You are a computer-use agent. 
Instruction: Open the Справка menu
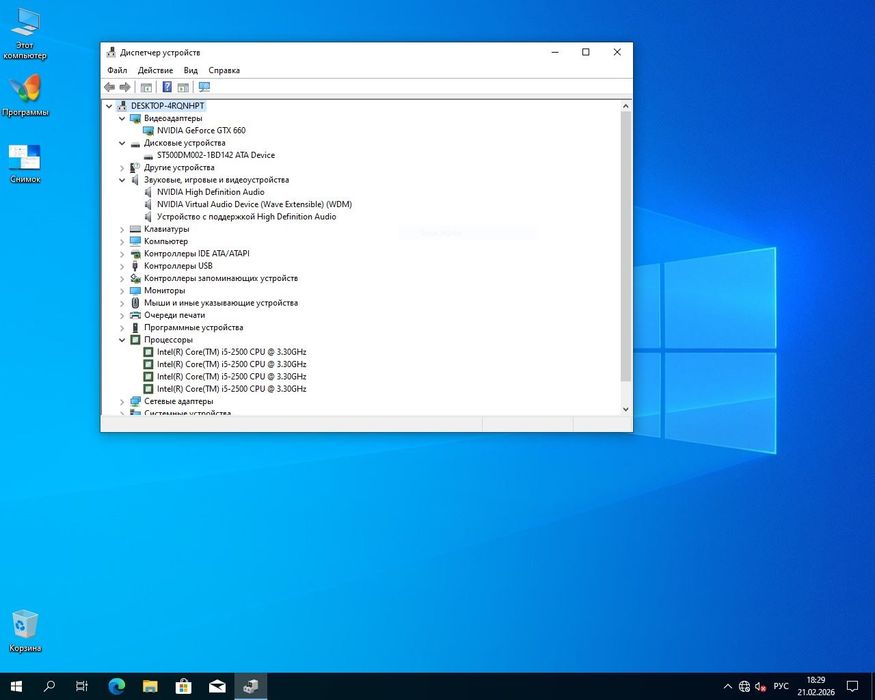click(224, 70)
